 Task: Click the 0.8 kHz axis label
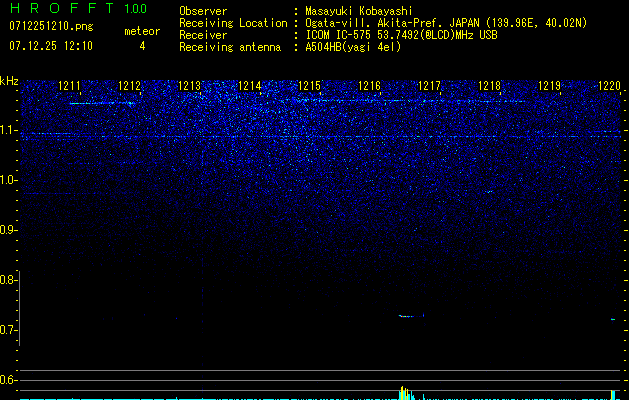tap(8, 280)
